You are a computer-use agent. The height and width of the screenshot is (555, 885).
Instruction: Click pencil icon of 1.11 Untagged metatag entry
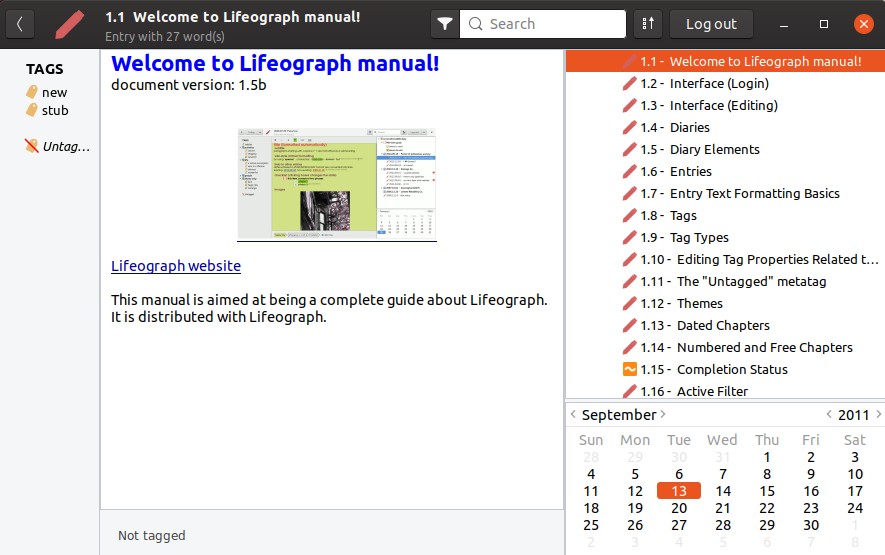629,282
